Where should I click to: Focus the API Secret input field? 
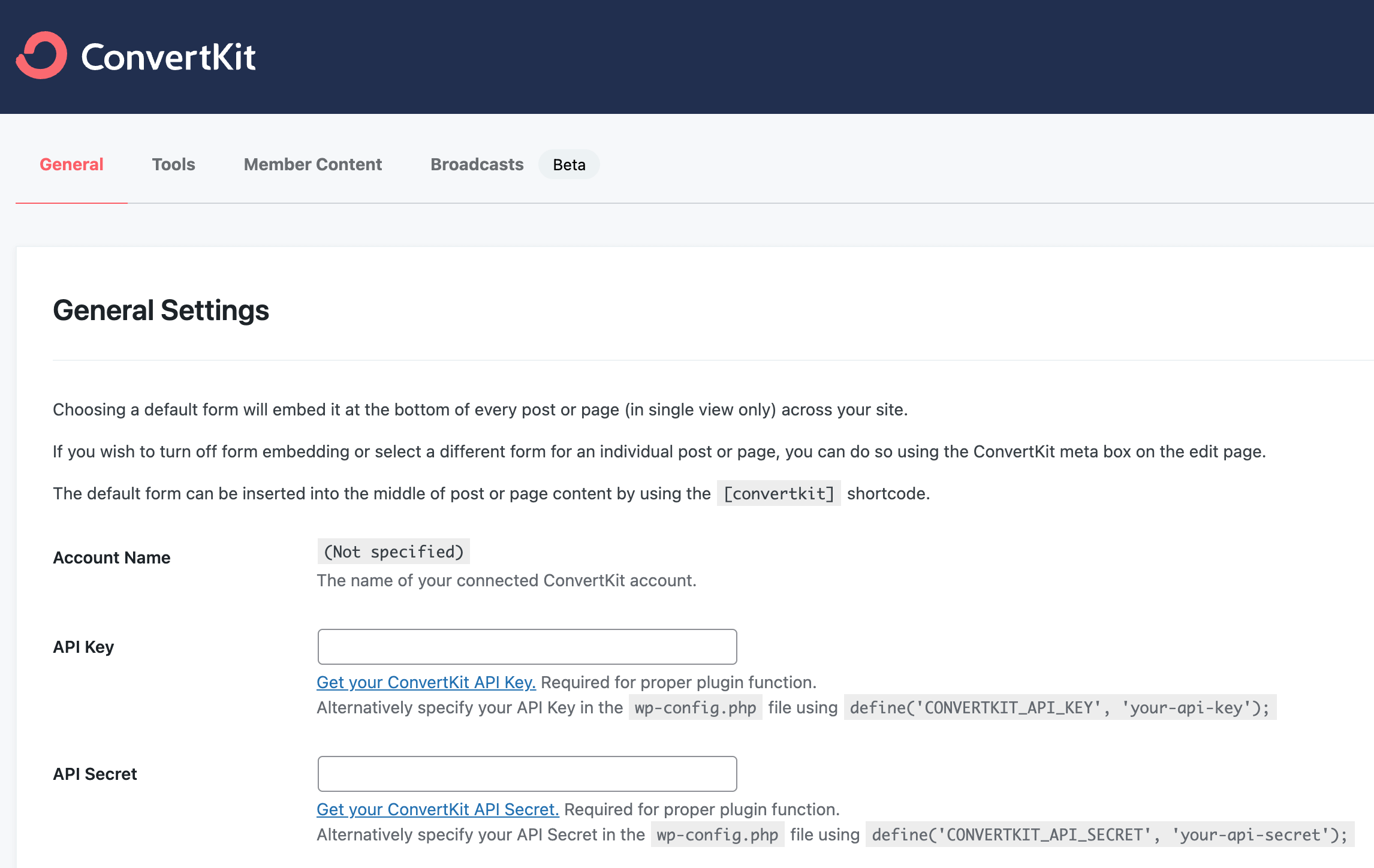pos(527,774)
